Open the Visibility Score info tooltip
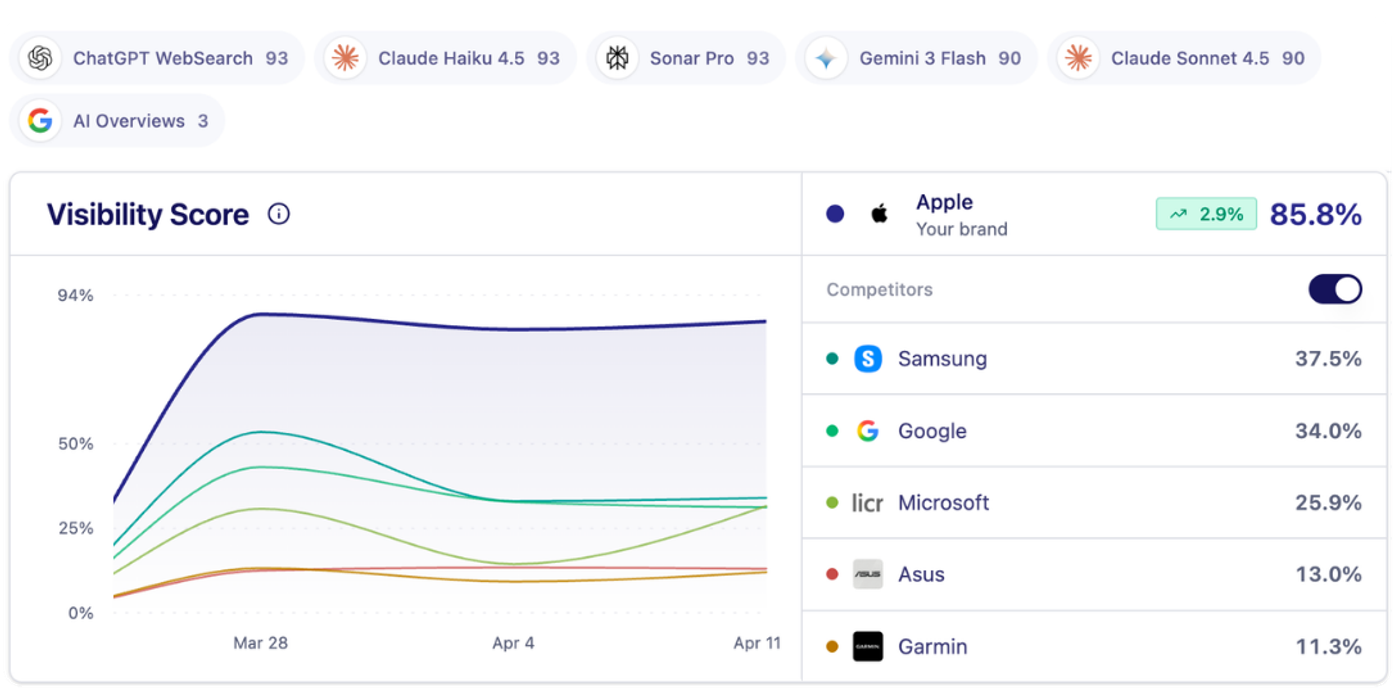Viewport: 1400px width, 697px height. pyautogui.click(x=279, y=214)
